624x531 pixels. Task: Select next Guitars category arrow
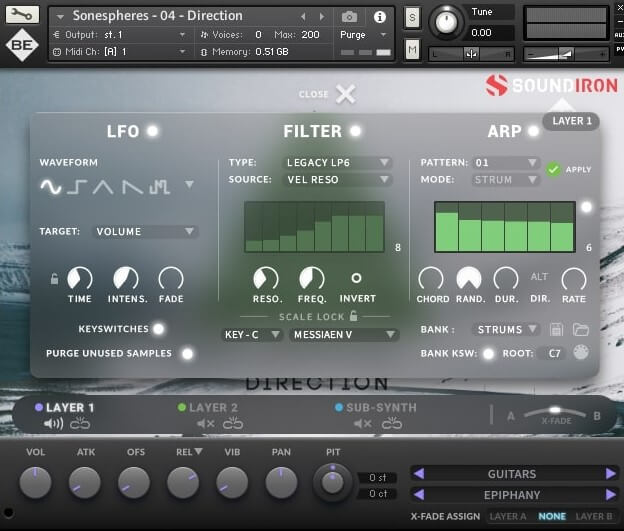tap(610, 474)
